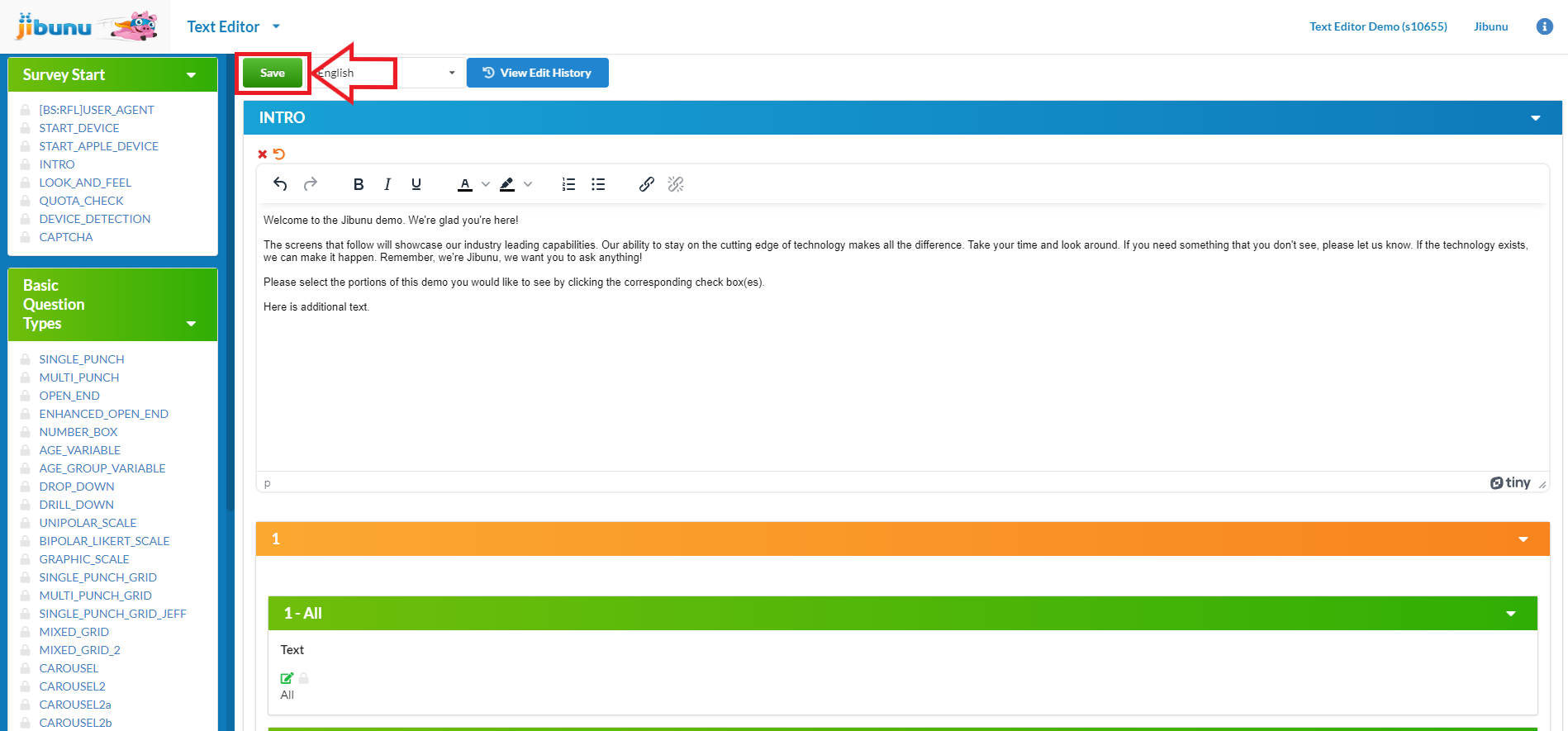Open the info icon in top right
The width and height of the screenshot is (1568, 731).
pyautogui.click(x=1544, y=26)
